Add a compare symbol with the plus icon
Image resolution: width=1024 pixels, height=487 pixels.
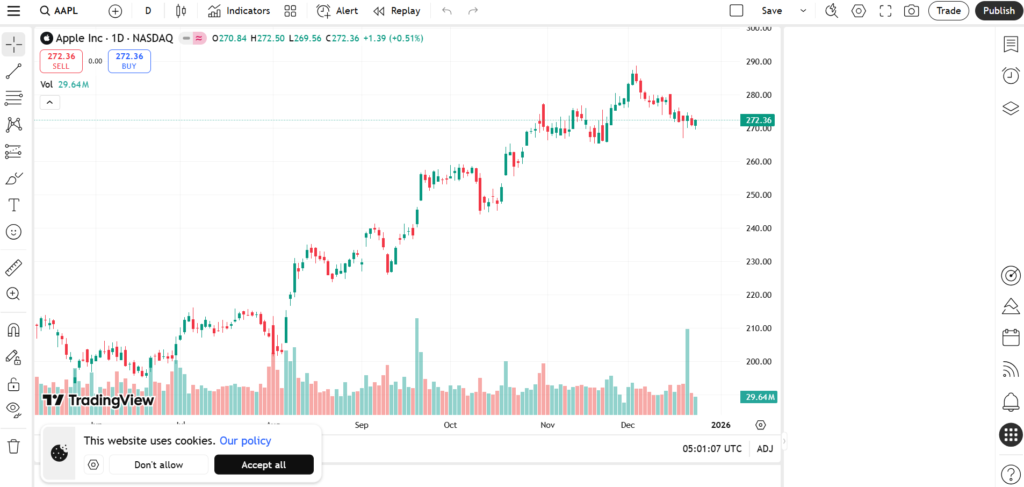[115, 10]
